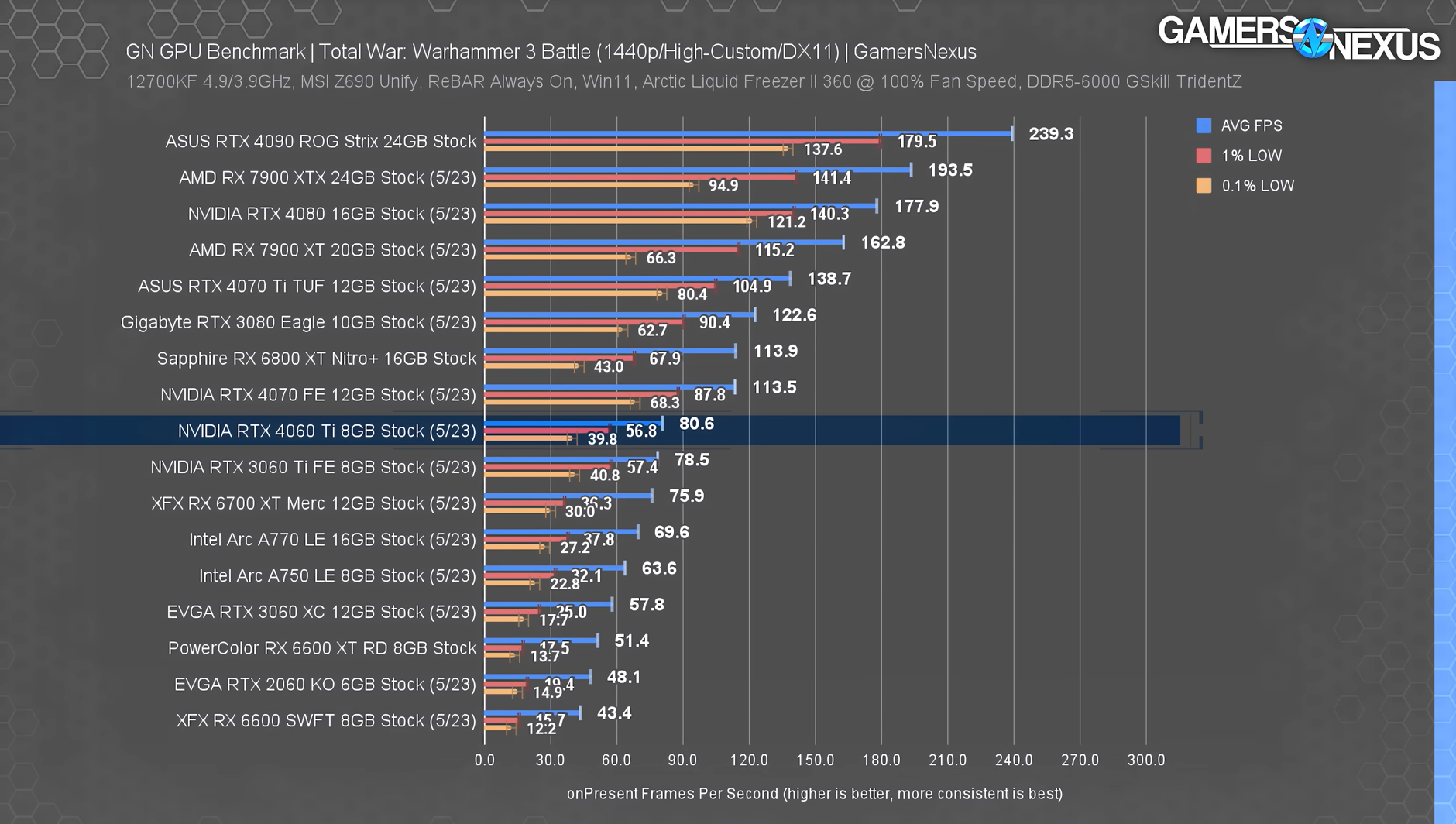The width and height of the screenshot is (1456, 824).
Task: Click the 51.4 average FPS value
Action: (632, 641)
